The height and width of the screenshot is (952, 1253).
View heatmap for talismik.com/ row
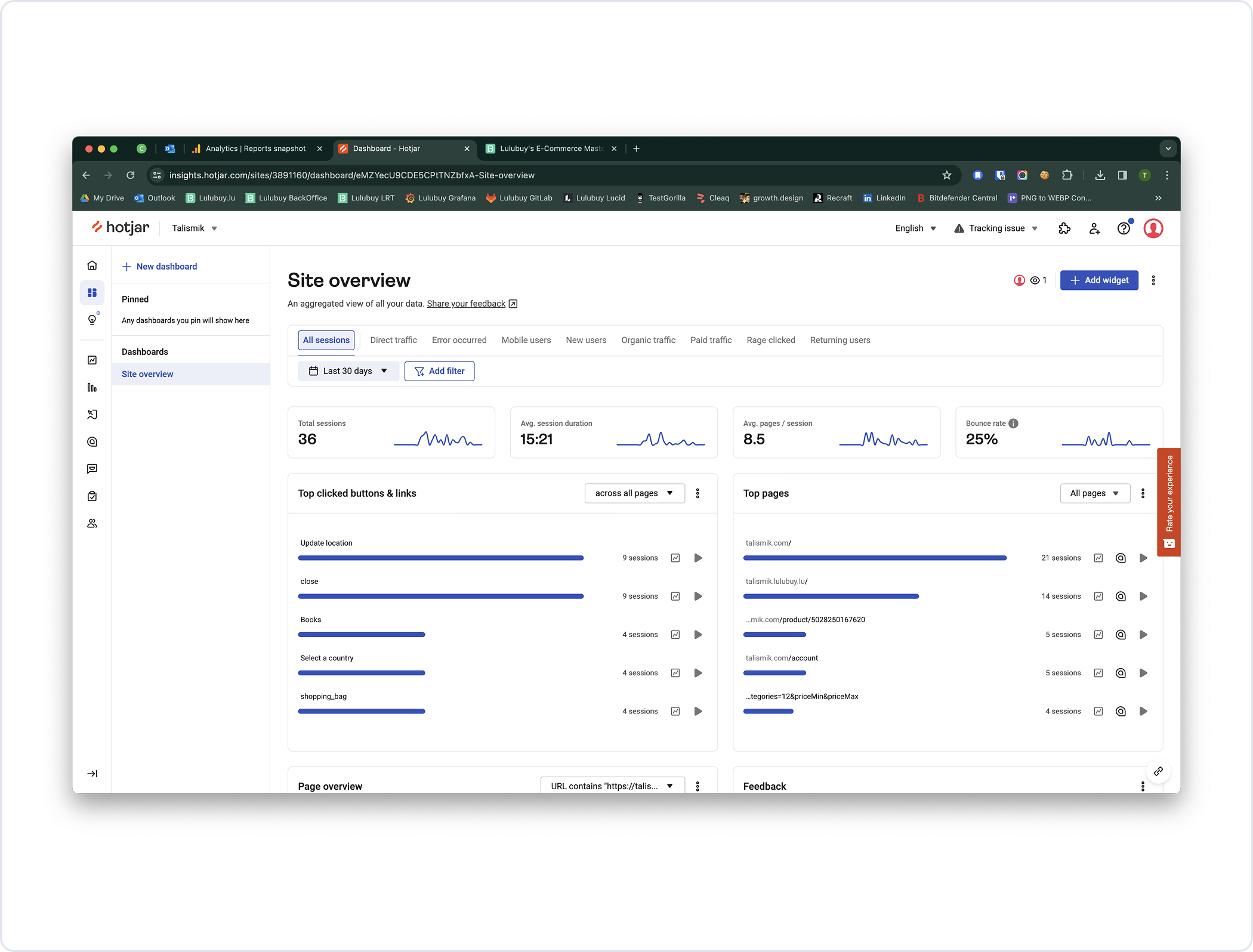(1121, 558)
